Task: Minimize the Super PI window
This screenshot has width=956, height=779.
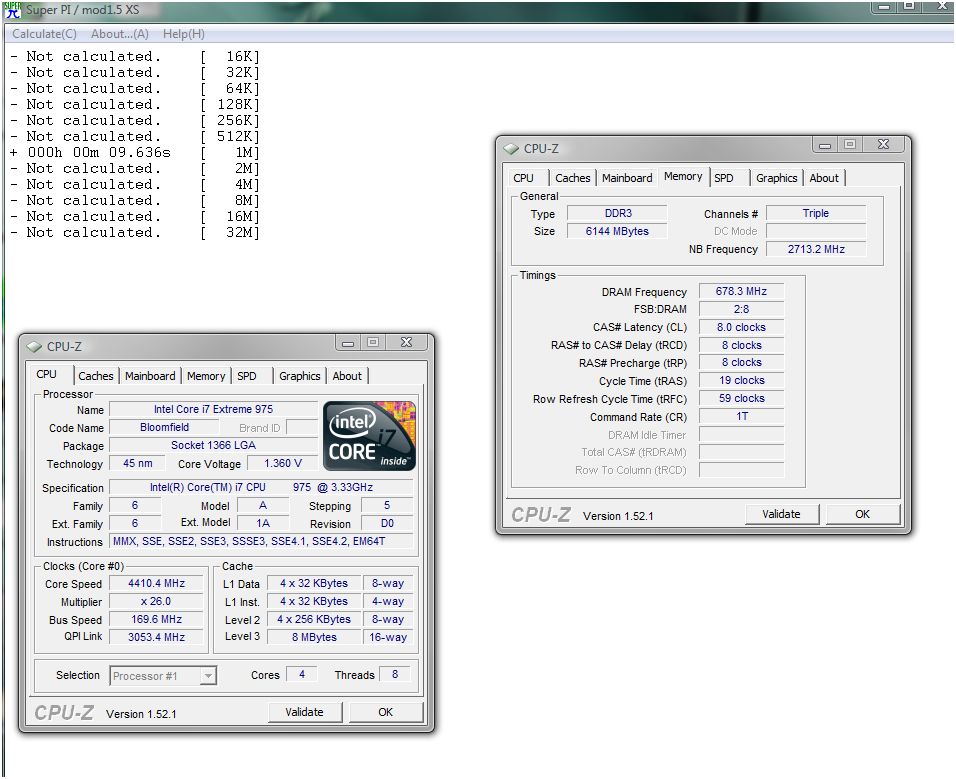Action: pyautogui.click(x=884, y=6)
